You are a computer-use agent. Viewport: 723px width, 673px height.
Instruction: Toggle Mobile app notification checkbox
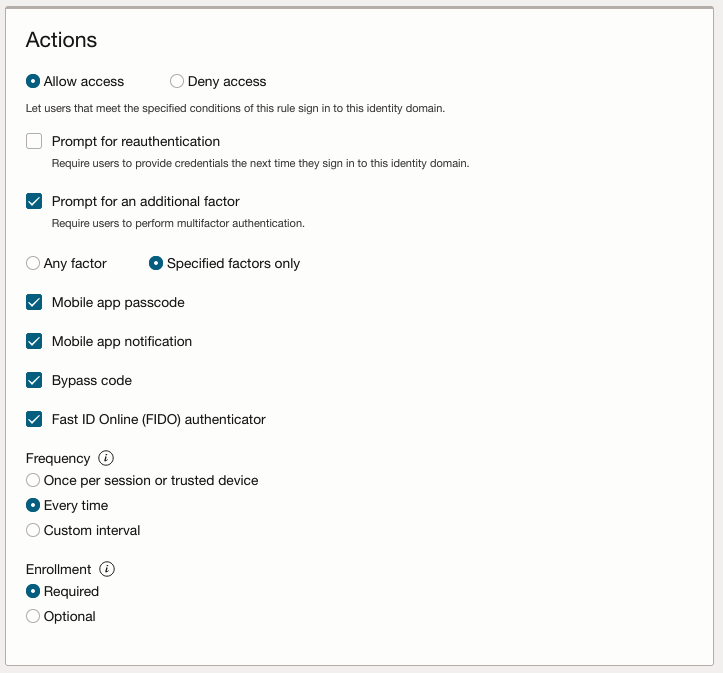[34, 341]
